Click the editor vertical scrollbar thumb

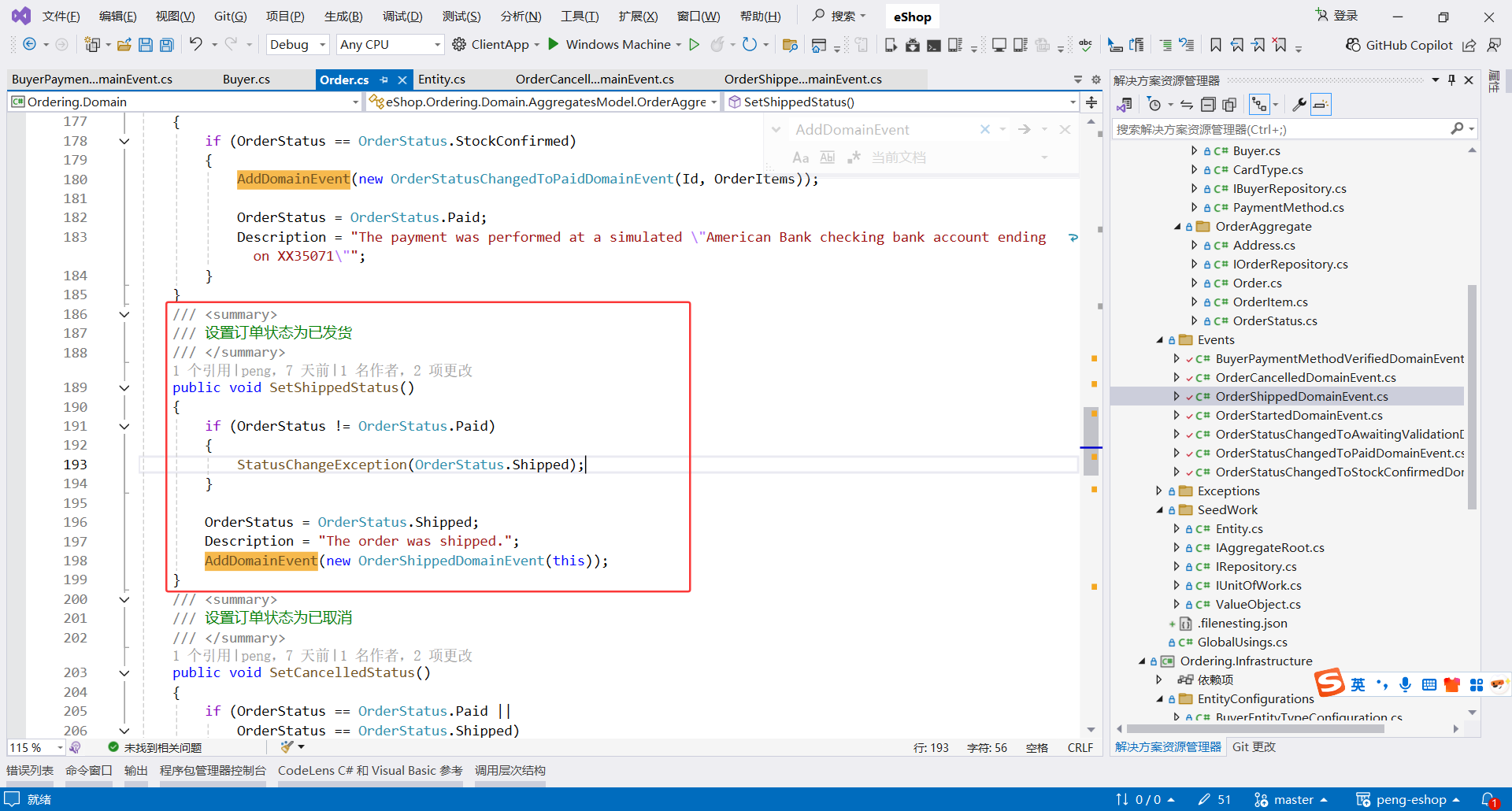tap(1091, 442)
